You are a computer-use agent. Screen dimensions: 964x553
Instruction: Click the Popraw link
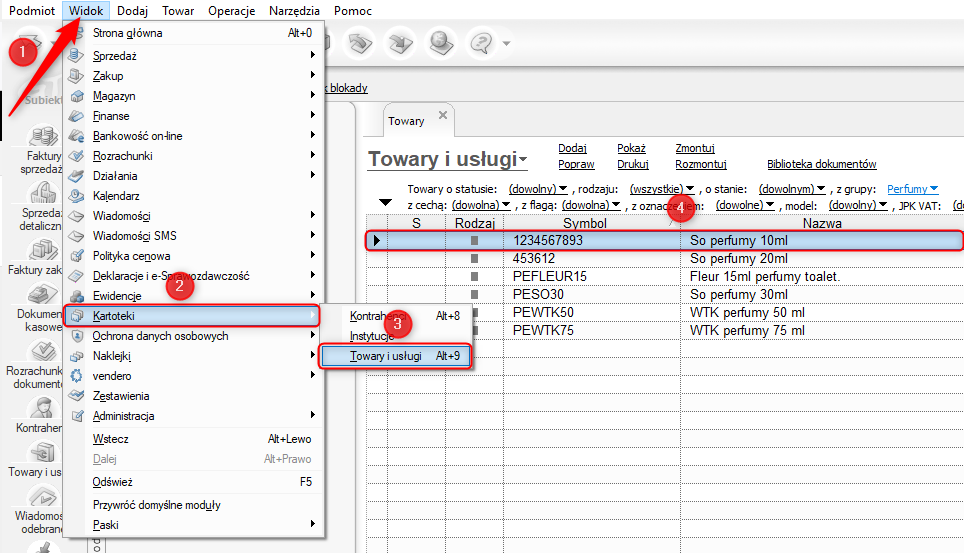point(576,164)
